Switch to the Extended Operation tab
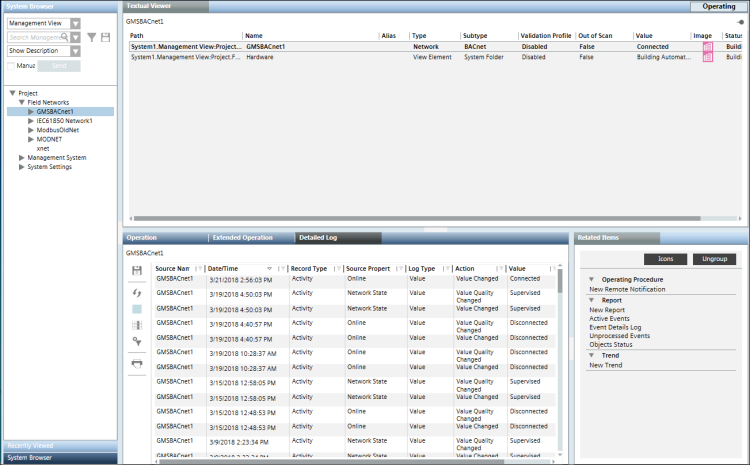 pyautogui.click(x=242, y=238)
